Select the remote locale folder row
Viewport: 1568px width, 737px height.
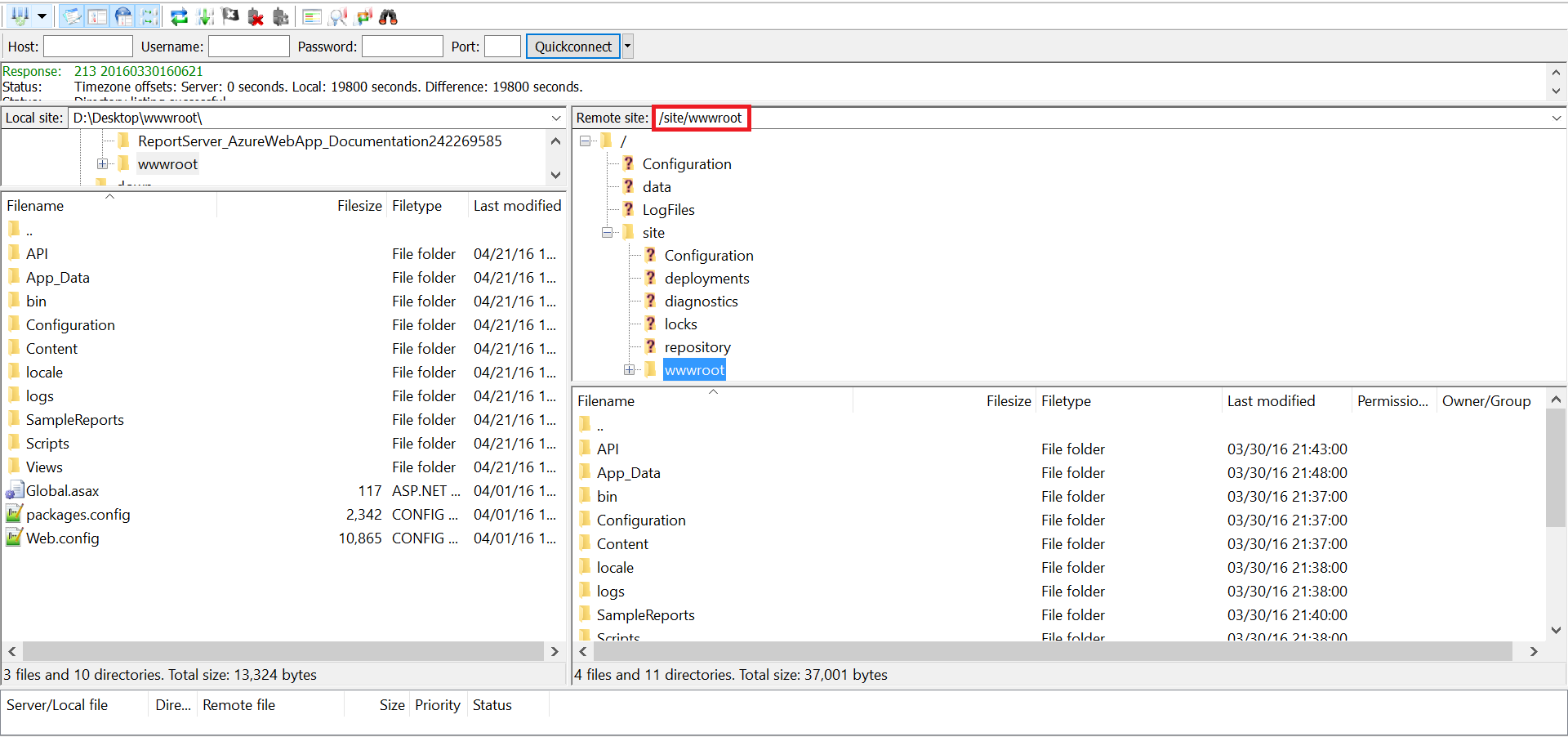click(x=1059, y=568)
